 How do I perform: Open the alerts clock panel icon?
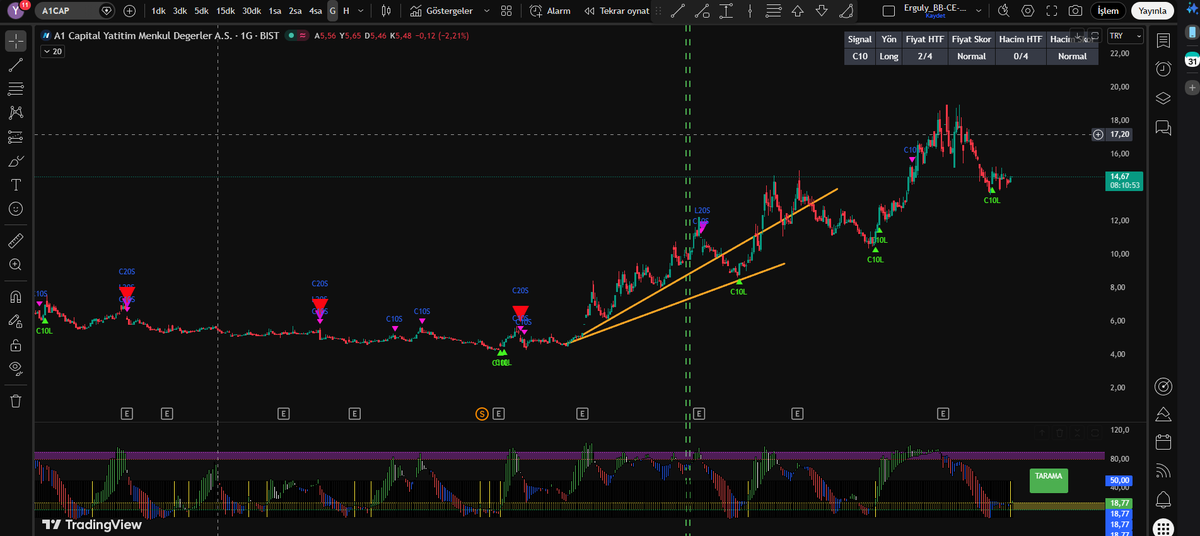coord(1162,69)
